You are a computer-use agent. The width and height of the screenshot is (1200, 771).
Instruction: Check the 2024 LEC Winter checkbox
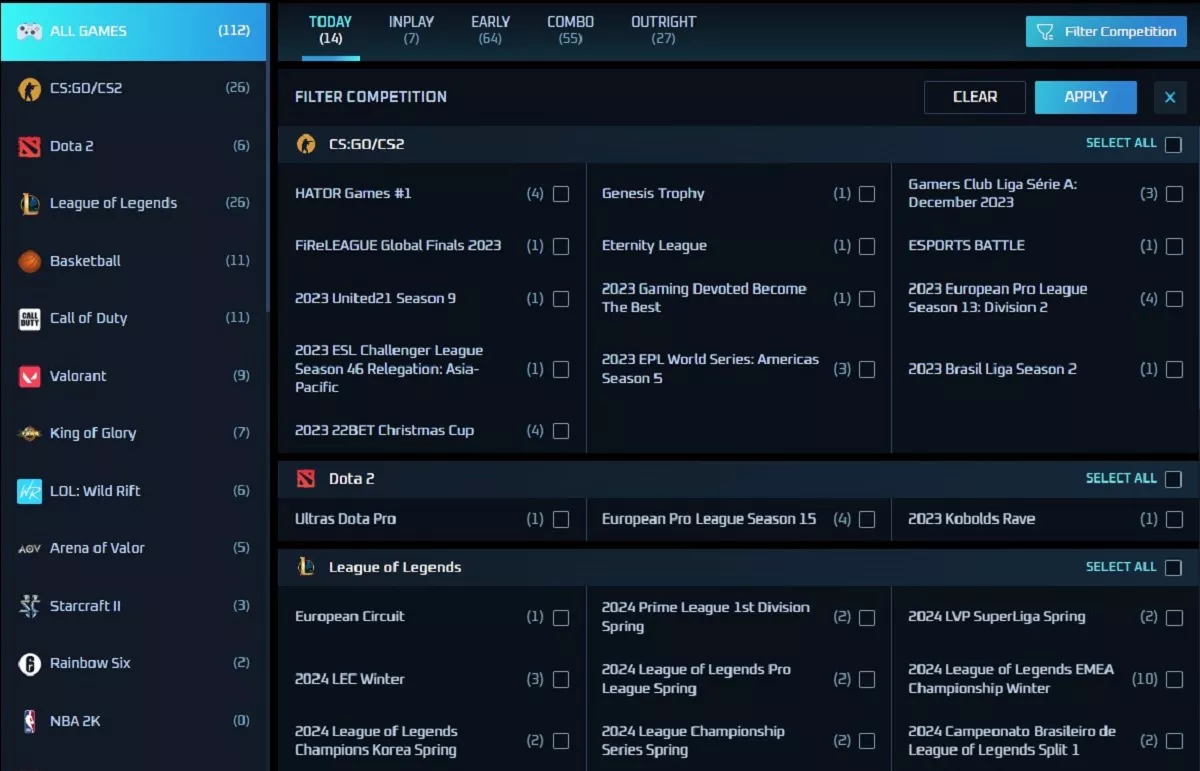(x=561, y=679)
